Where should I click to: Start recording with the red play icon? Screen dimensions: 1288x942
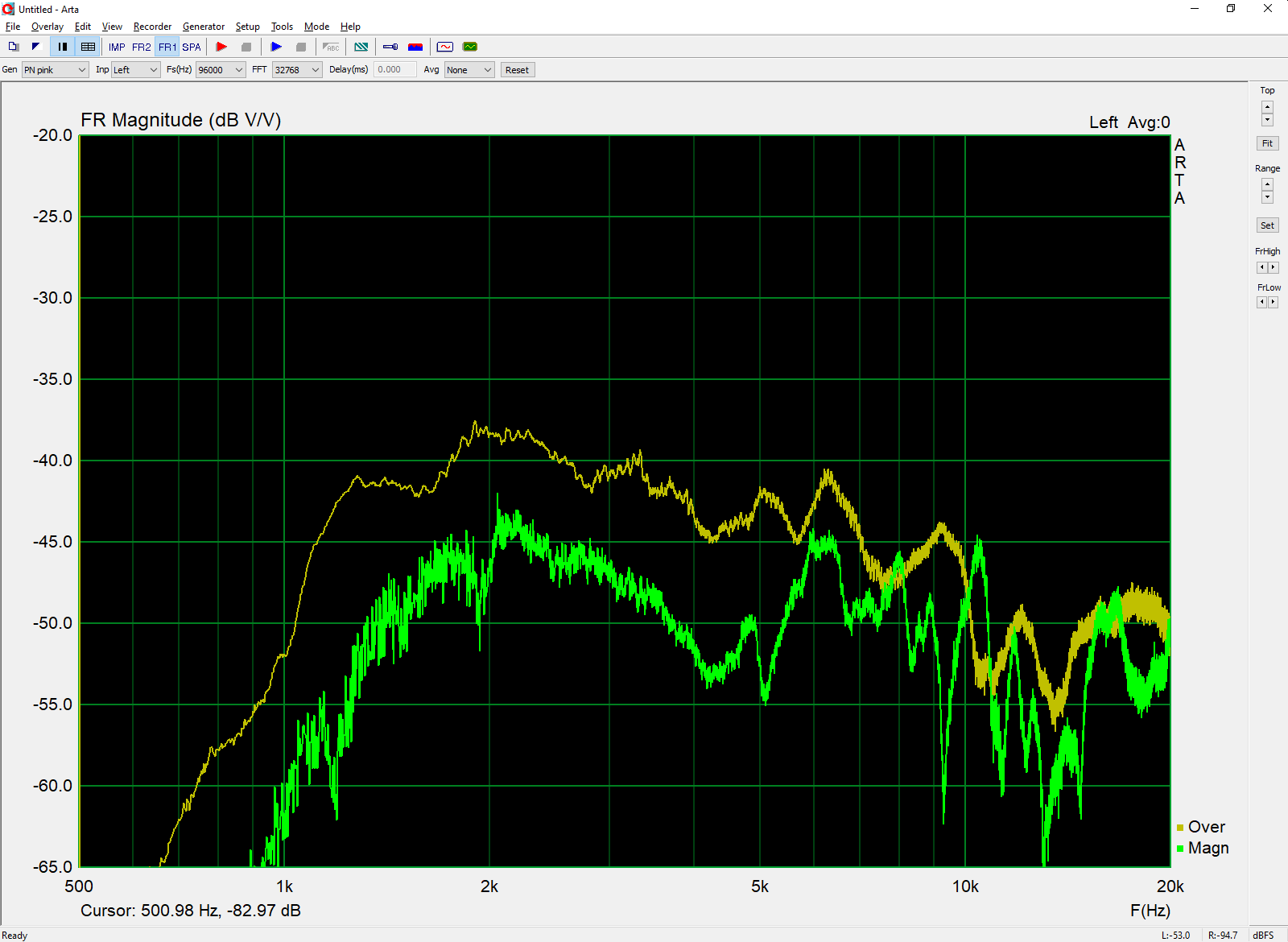[221, 47]
